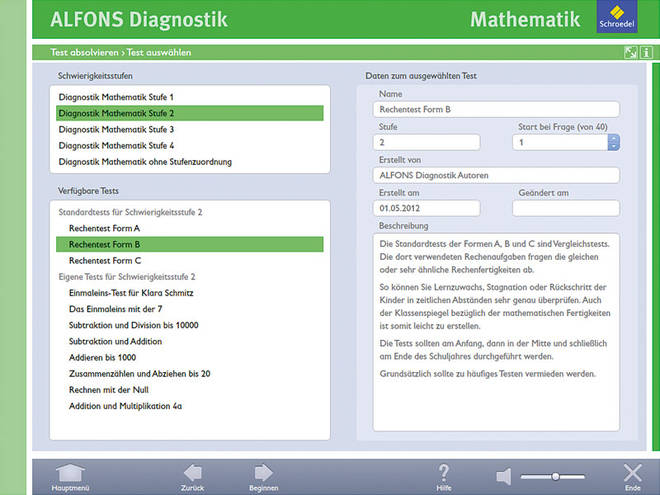Click the Zurück back arrow
Image resolution: width=660 pixels, height=495 pixels.
(x=192, y=474)
